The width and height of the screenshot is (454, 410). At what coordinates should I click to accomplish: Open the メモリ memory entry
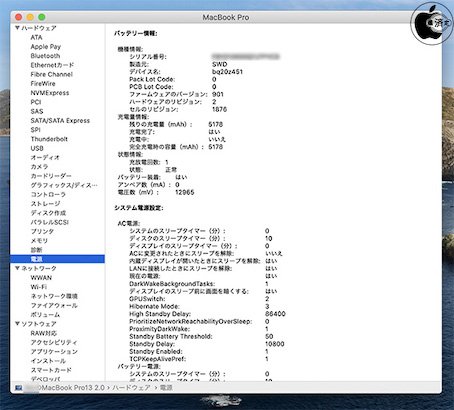tap(39, 241)
